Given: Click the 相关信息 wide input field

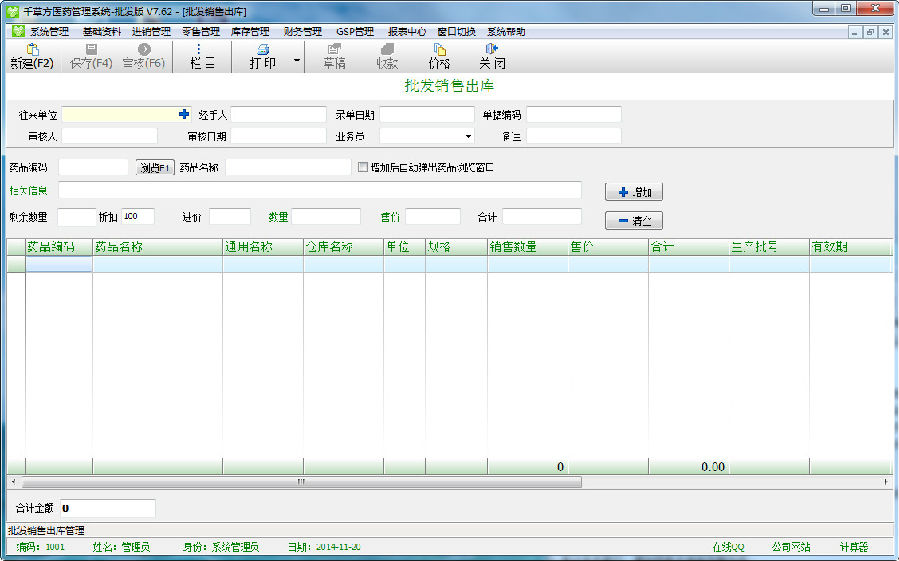Looking at the screenshot, I should pyautogui.click(x=320, y=190).
